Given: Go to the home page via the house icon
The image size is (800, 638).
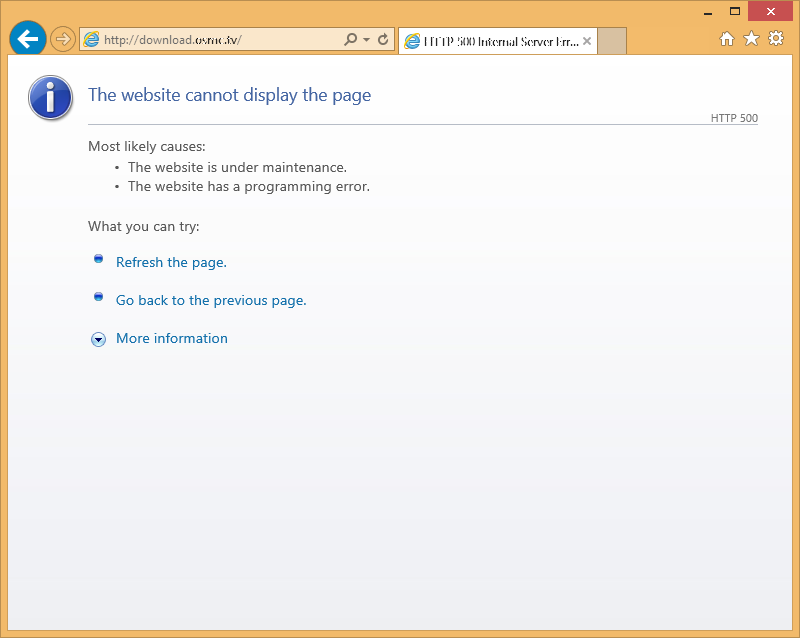Looking at the screenshot, I should [x=727, y=39].
